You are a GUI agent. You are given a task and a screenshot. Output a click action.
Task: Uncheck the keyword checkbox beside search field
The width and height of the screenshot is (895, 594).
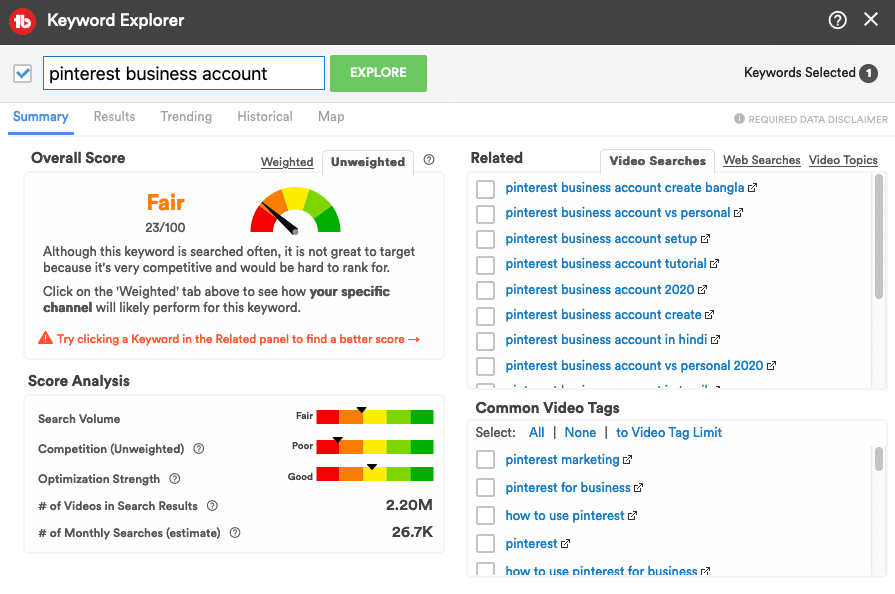click(23, 73)
